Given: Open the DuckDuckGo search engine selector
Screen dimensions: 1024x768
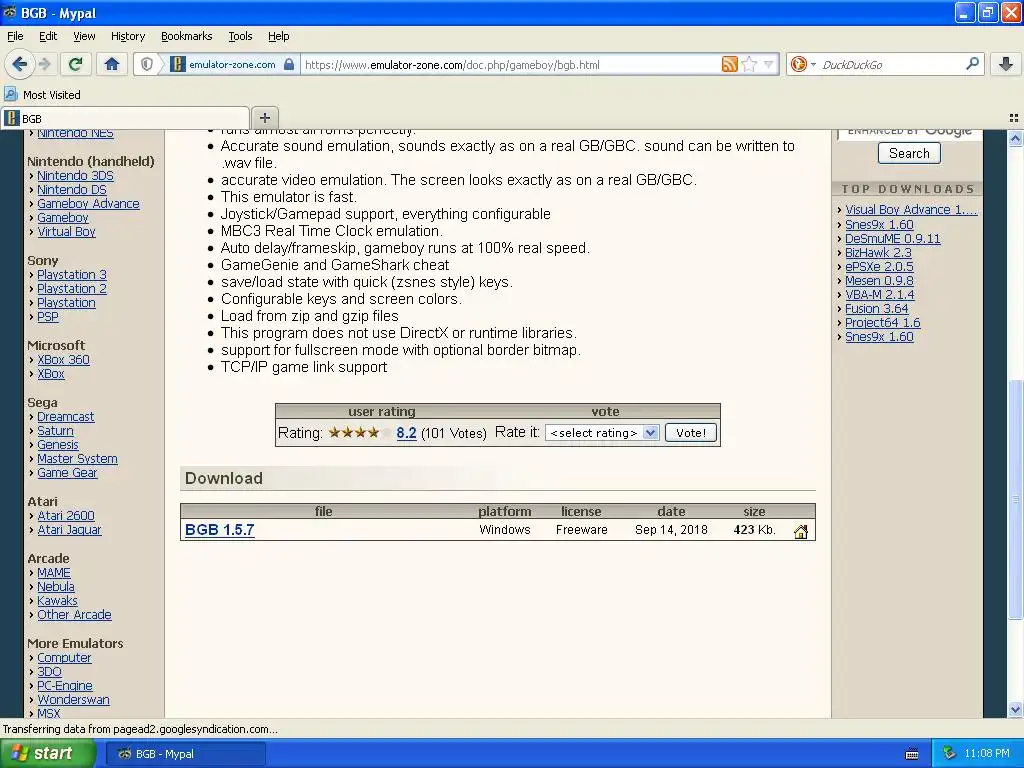Looking at the screenshot, I should click(x=803, y=64).
